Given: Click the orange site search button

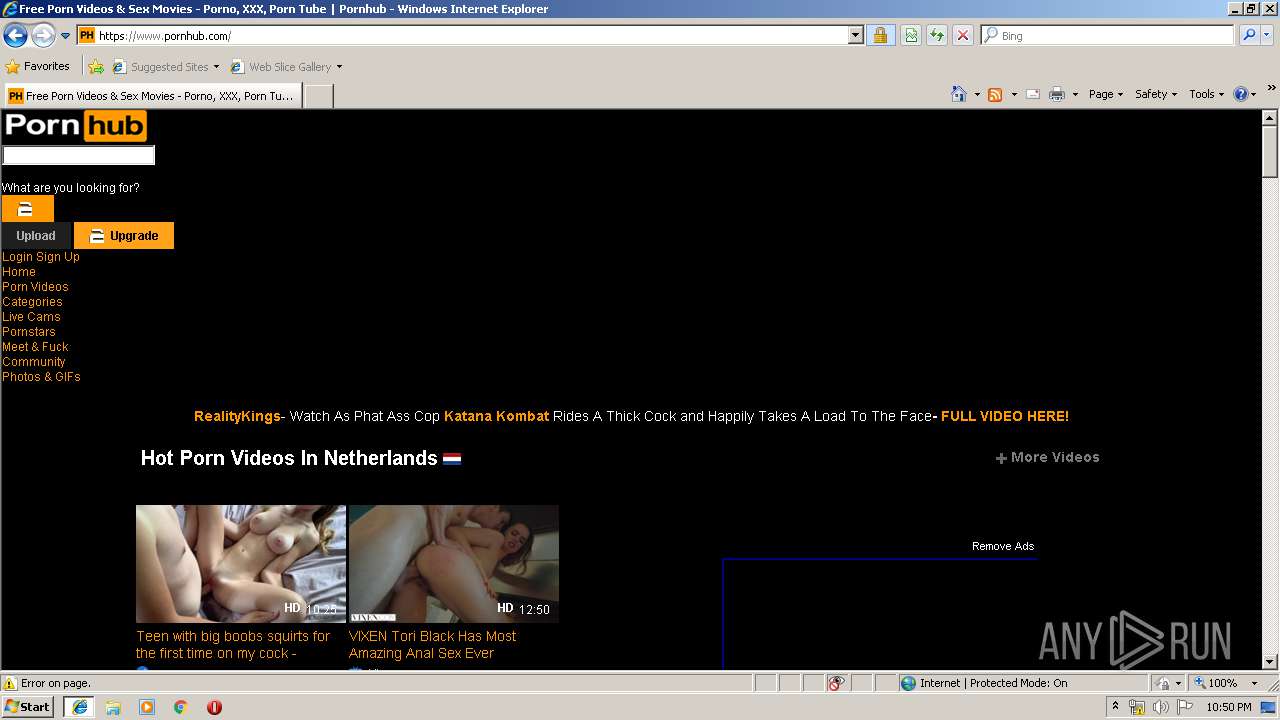Looking at the screenshot, I should pyautogui.click(x=27, y=209).
